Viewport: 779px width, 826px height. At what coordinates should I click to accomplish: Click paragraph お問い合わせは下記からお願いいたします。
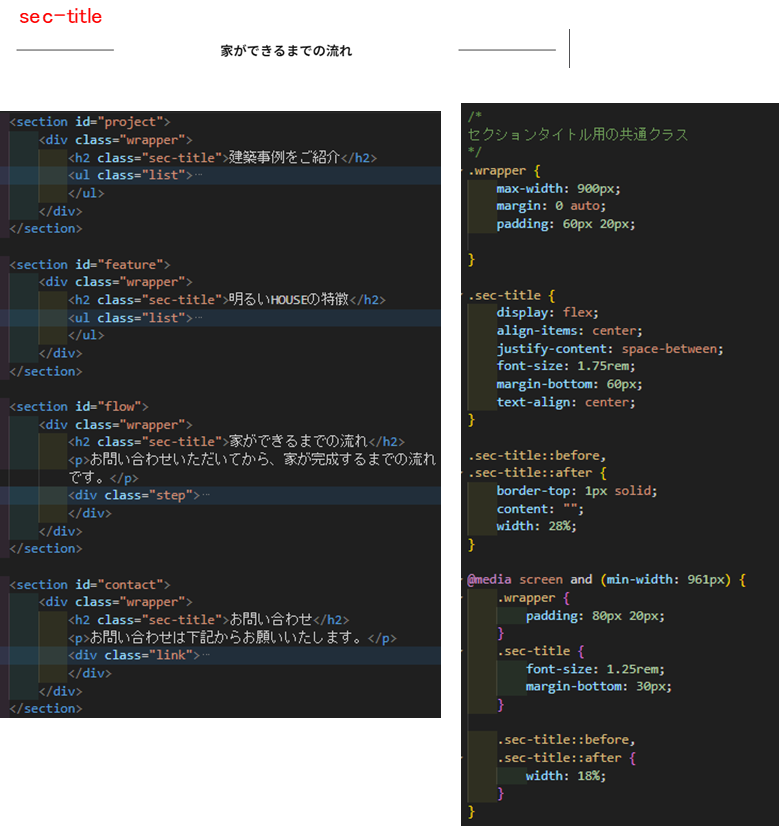point(232,638)
